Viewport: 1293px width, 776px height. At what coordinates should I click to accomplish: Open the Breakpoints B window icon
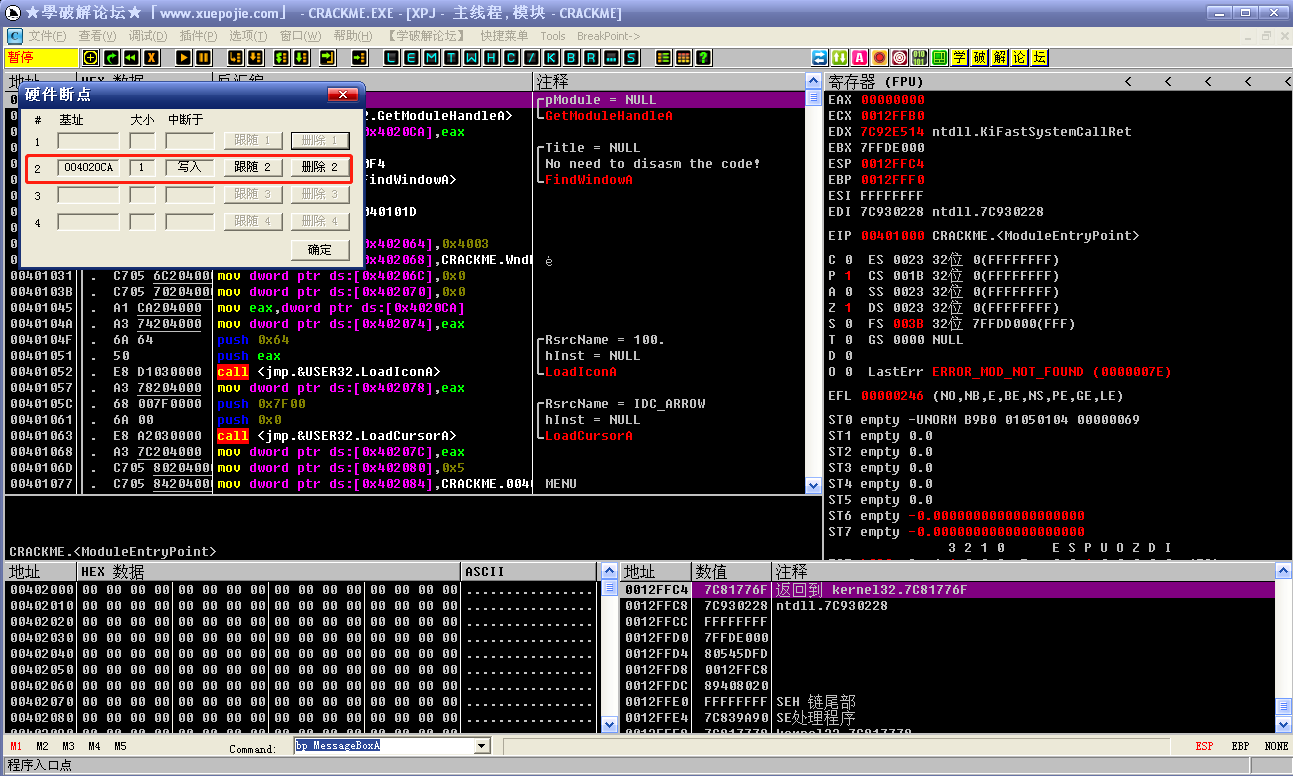coord(571,58)
